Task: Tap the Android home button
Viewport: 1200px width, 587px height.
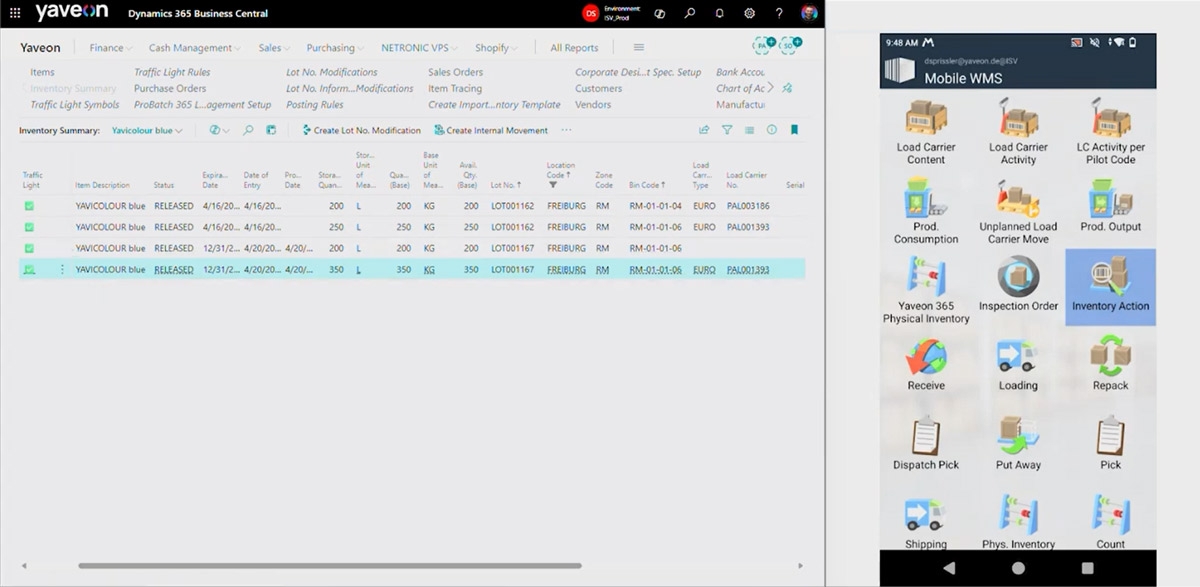Action: [x=1018, y=567]
